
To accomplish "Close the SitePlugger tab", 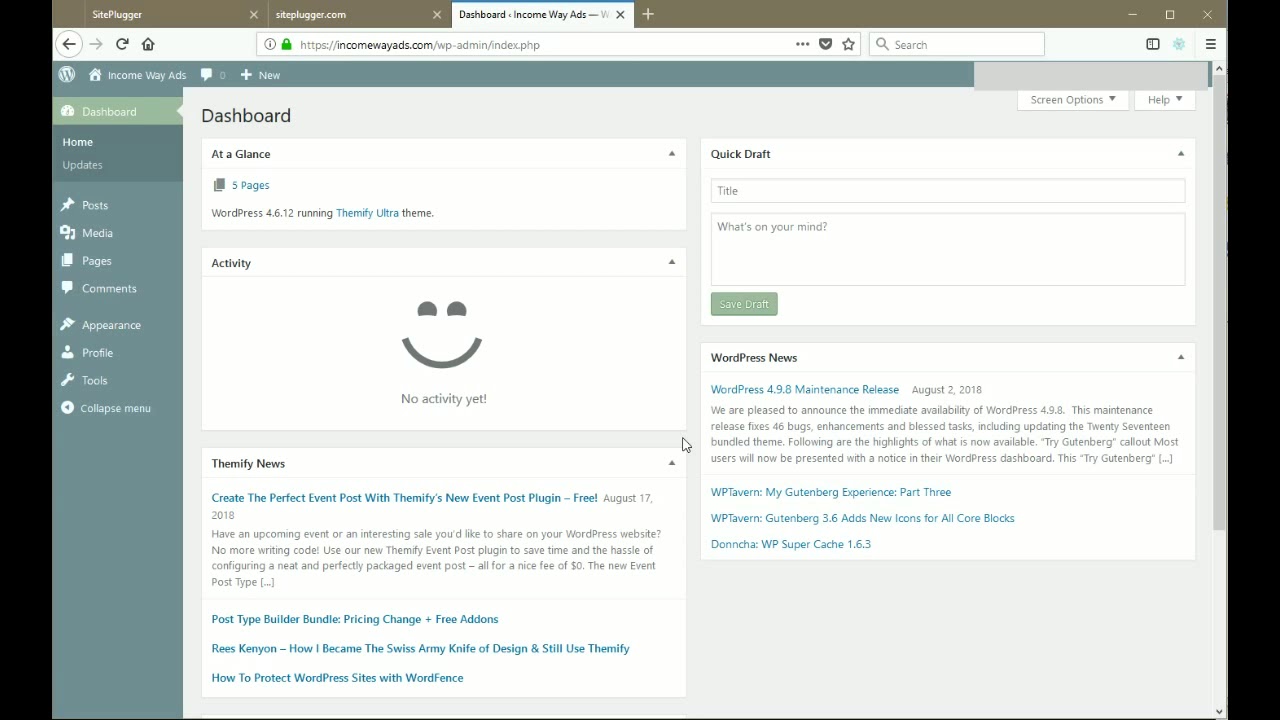I will (x=254, y=15).
